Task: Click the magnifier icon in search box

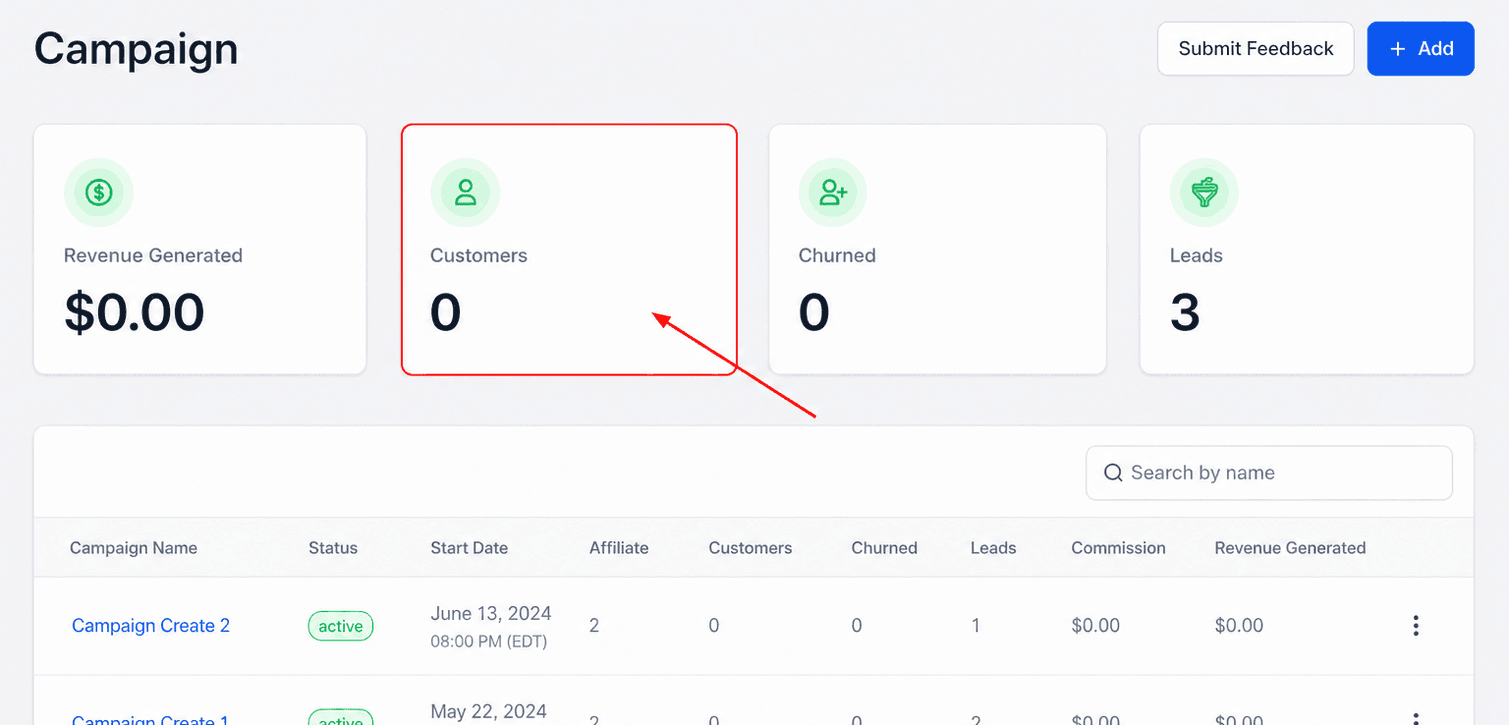Action: pyautogui.click(x=1113, y=473)
